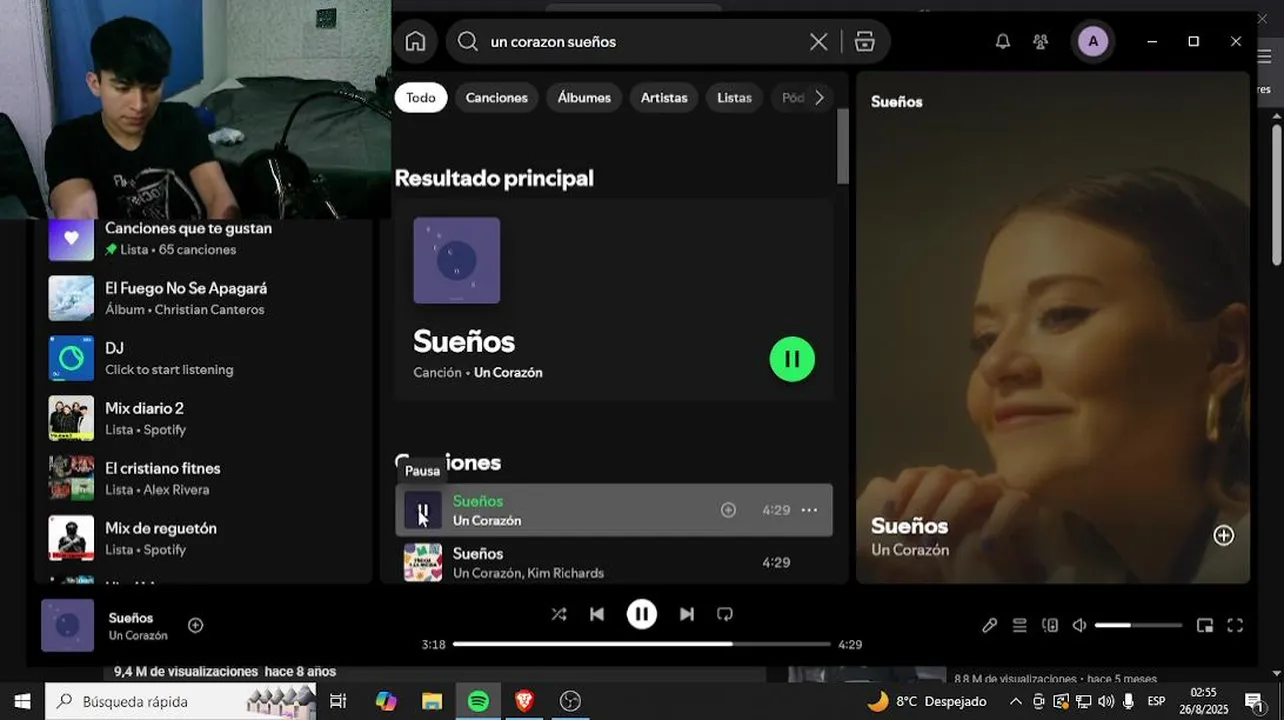Open the Sueños top result album art
This screenshot has height=720, width=1284.
pyautogui.click(x=457, y=260)
